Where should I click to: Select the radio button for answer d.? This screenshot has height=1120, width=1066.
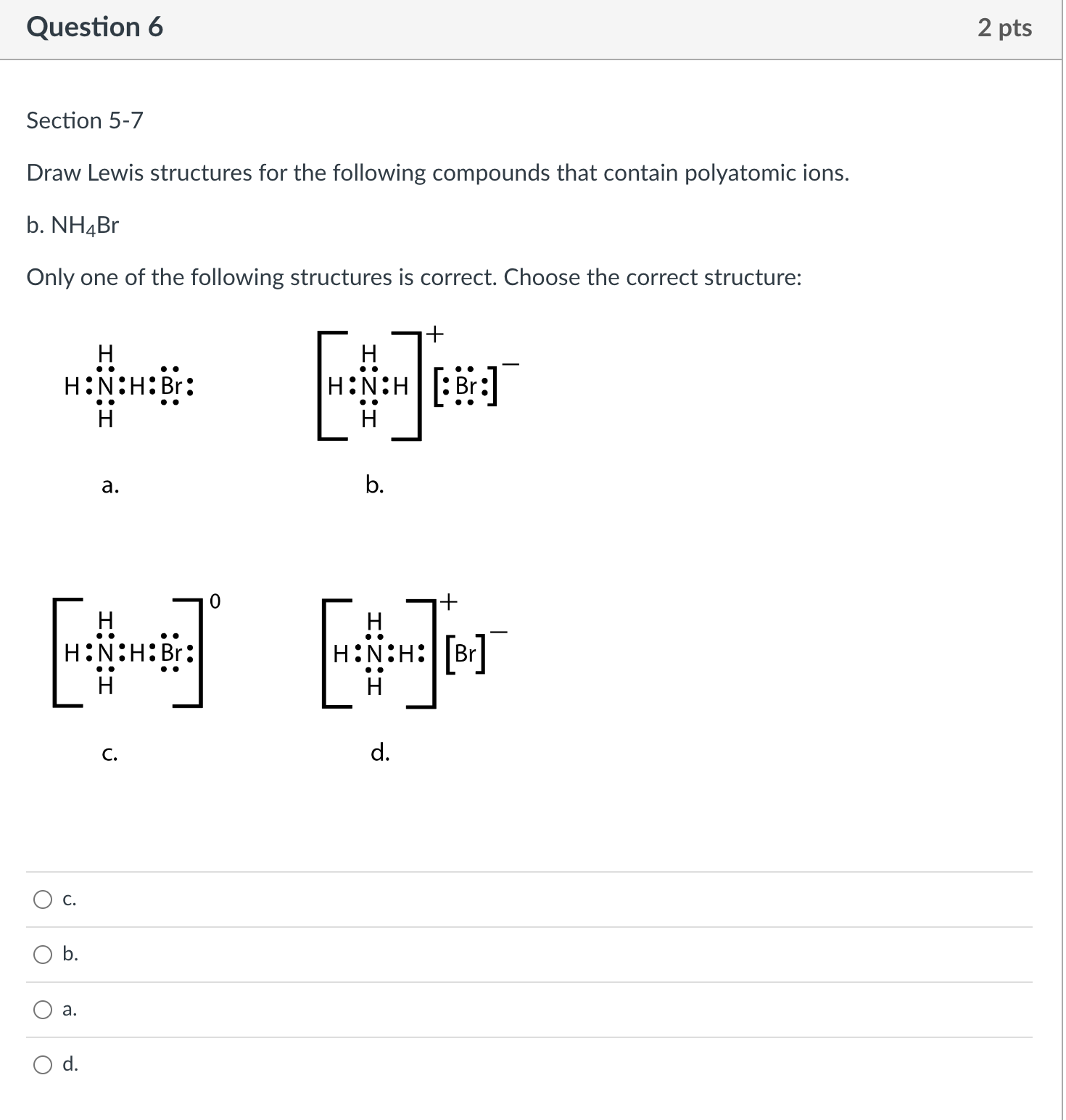tap(41, 1063)
